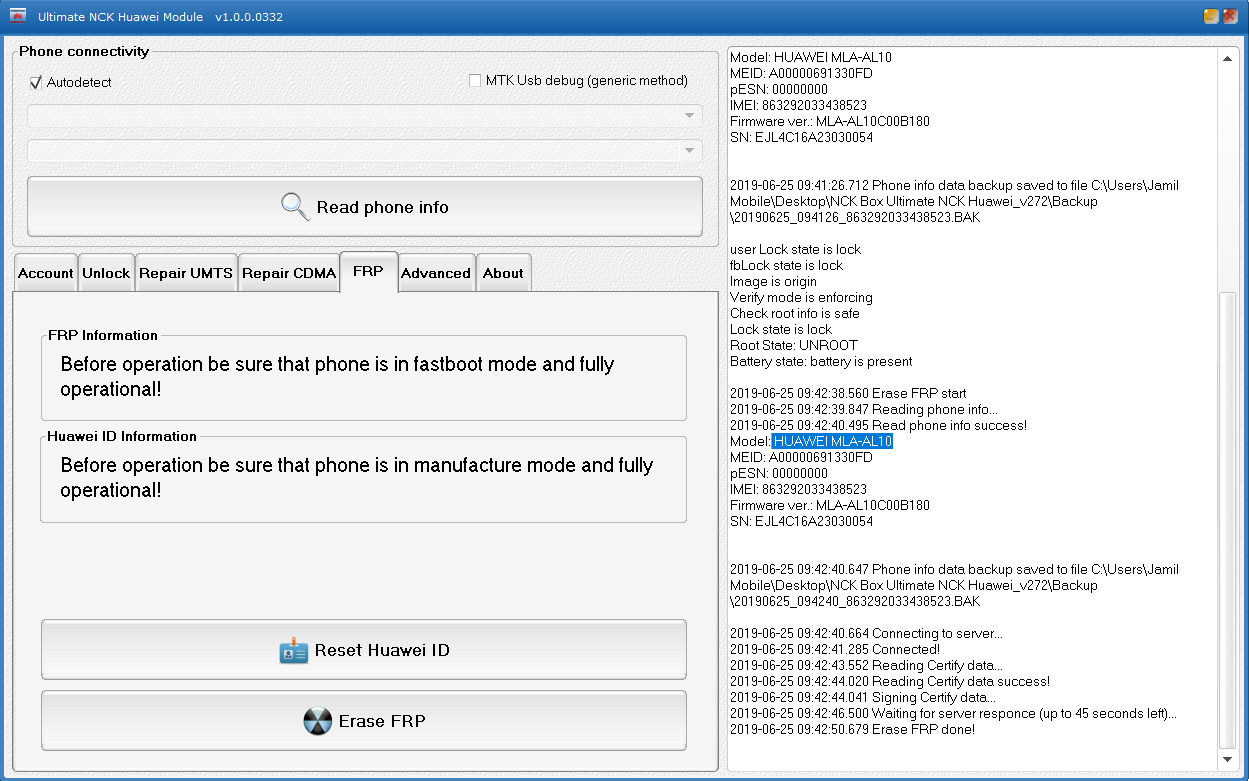Viewport: 1249px width, 781px height.
Task: Click the log panel scrollbar thumb
Action: 1228,520
